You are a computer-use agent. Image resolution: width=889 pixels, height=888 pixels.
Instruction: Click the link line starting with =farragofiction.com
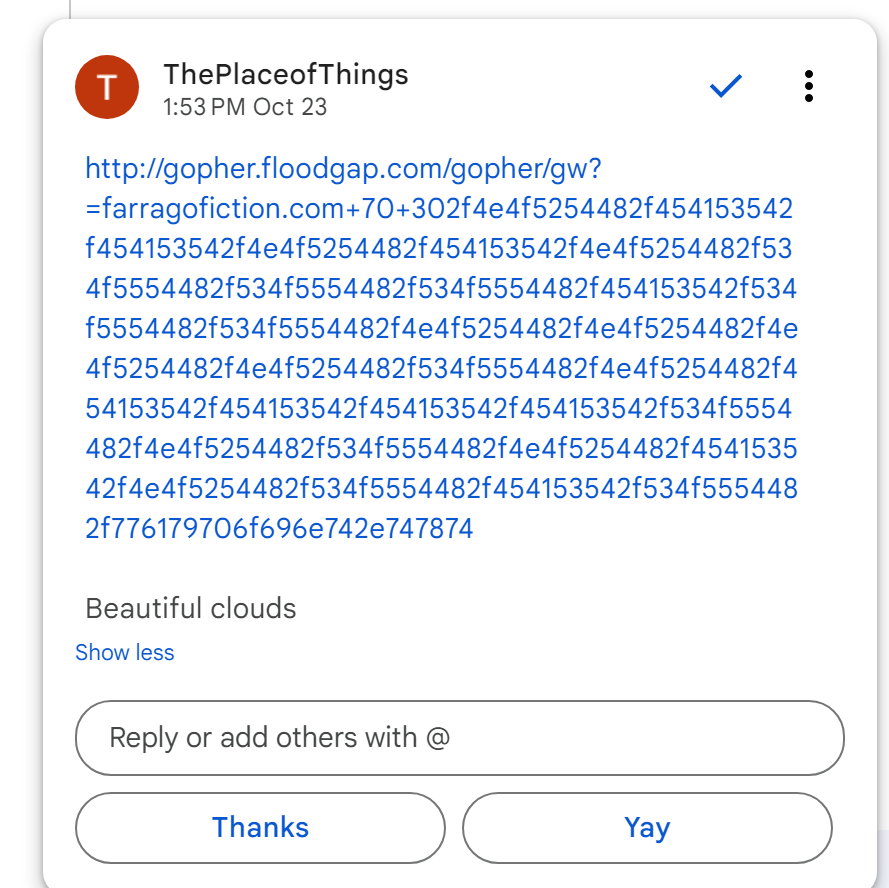[439, 209]
